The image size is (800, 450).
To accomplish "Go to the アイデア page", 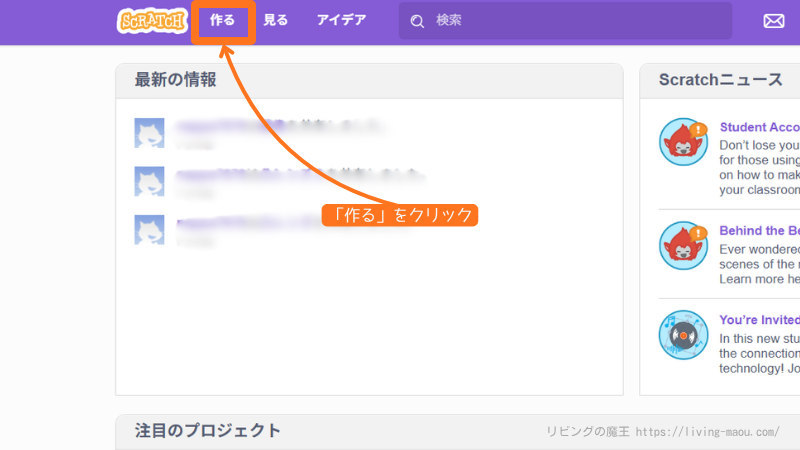I will [x=341, y=20].
